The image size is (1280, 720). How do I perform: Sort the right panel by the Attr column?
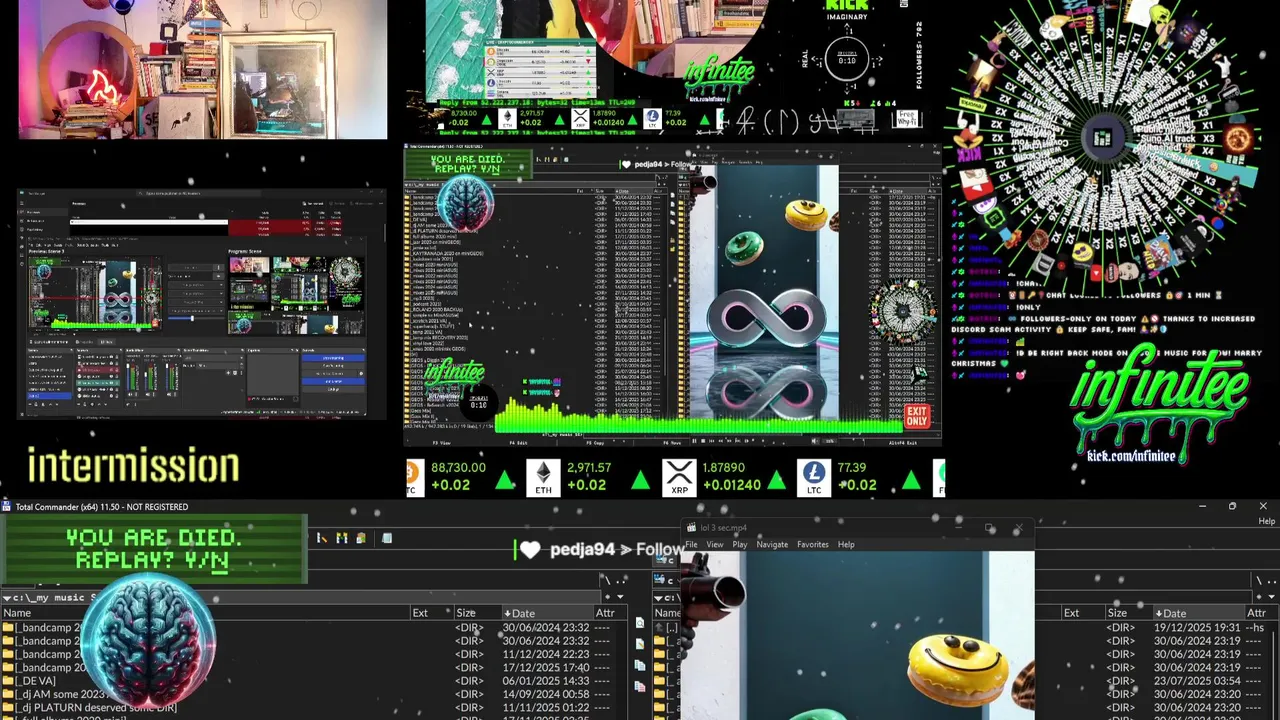[1261, 613]
